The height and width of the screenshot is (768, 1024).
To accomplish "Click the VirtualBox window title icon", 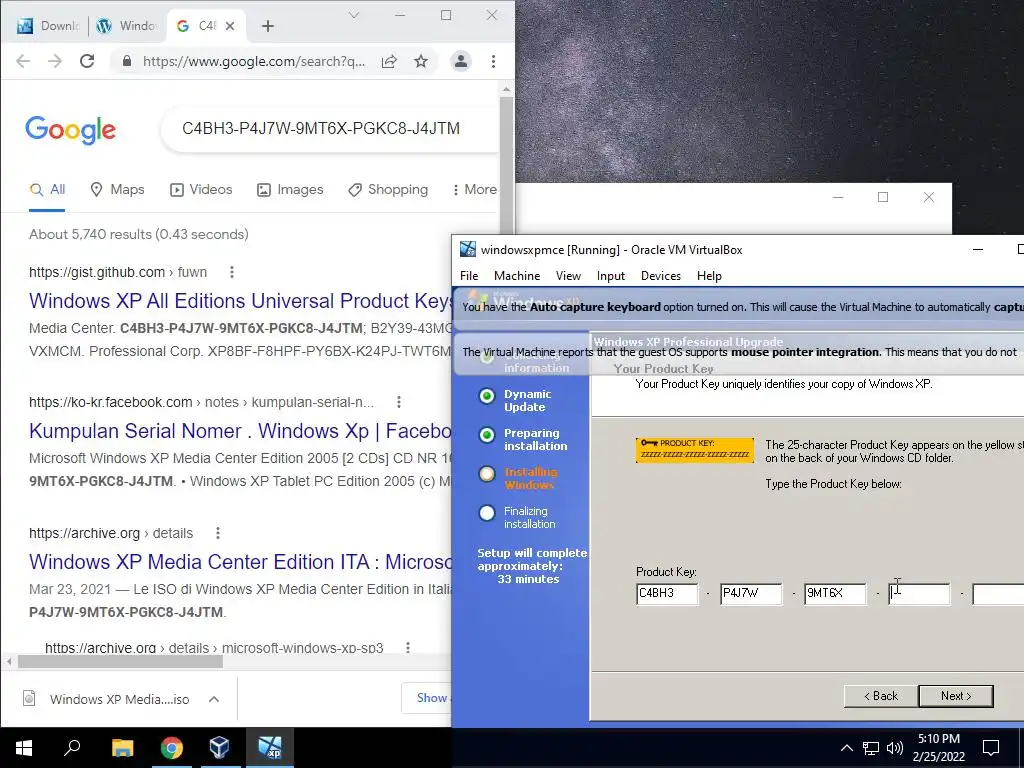I will (x=468, y=249).
